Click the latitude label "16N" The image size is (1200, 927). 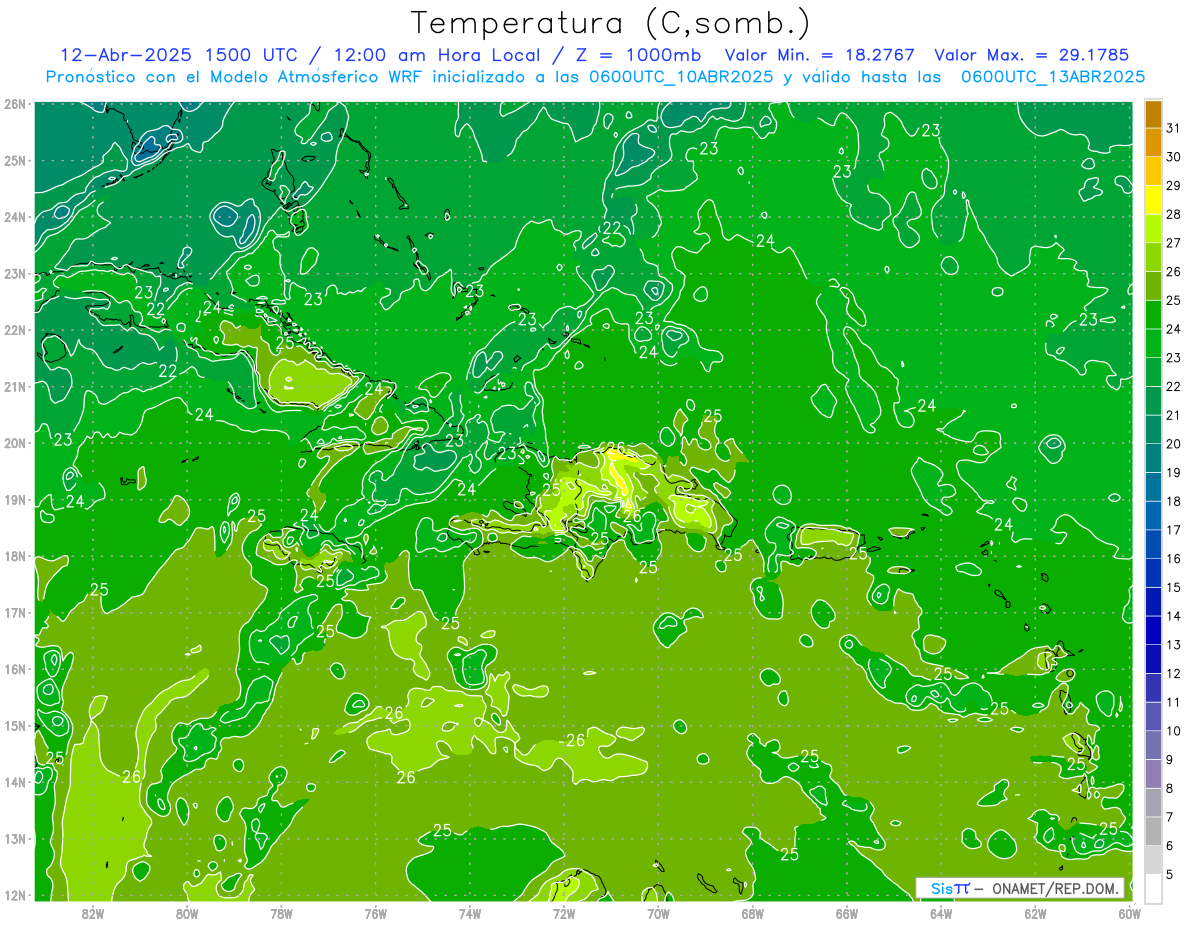point(14,669)
